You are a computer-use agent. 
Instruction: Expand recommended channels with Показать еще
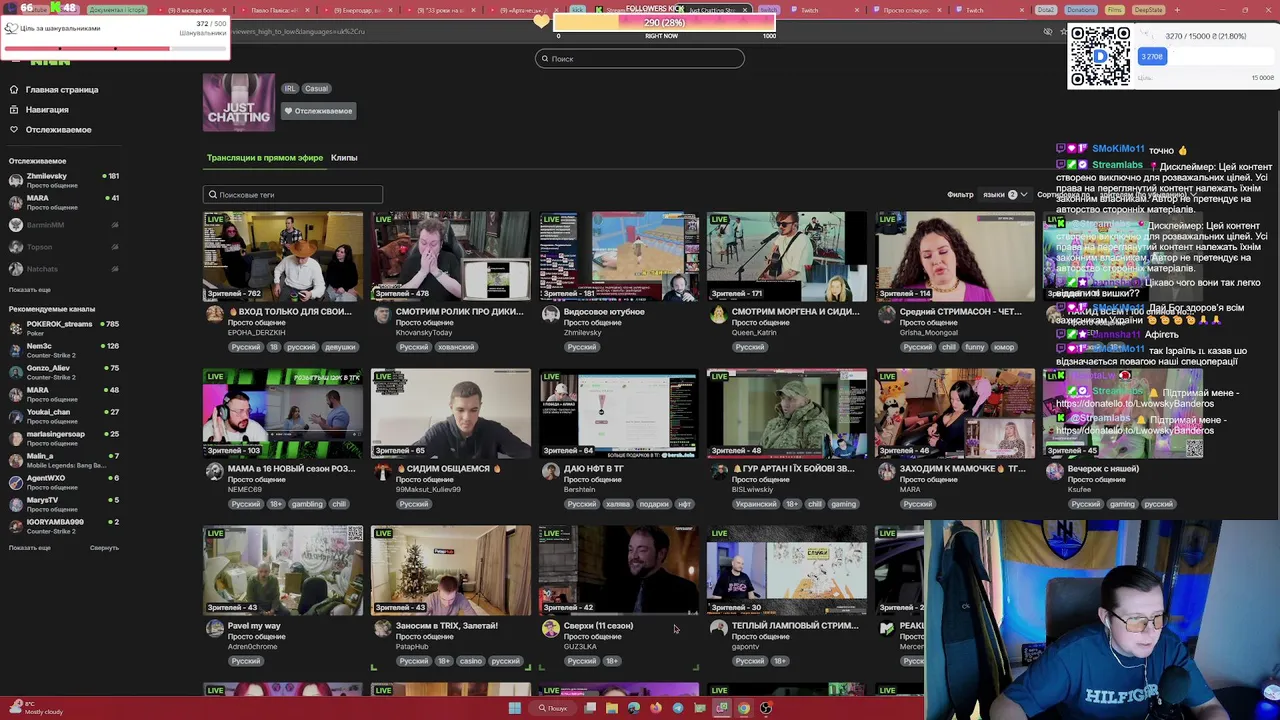(x=30, y=548)
